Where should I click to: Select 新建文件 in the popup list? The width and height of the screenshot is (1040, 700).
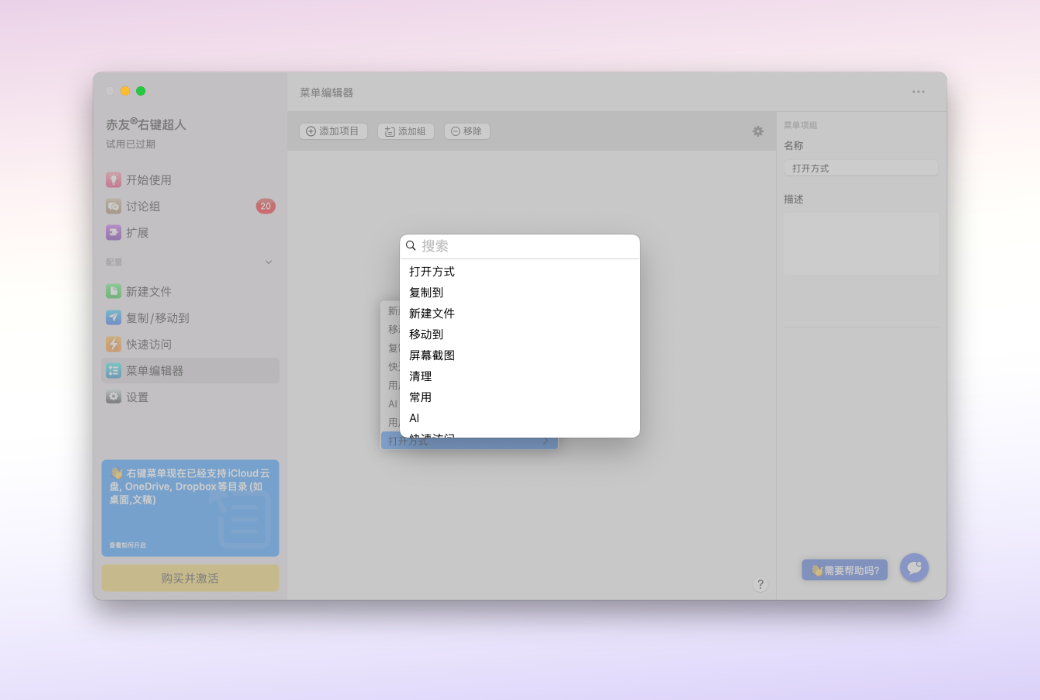[x=520, y=313]
